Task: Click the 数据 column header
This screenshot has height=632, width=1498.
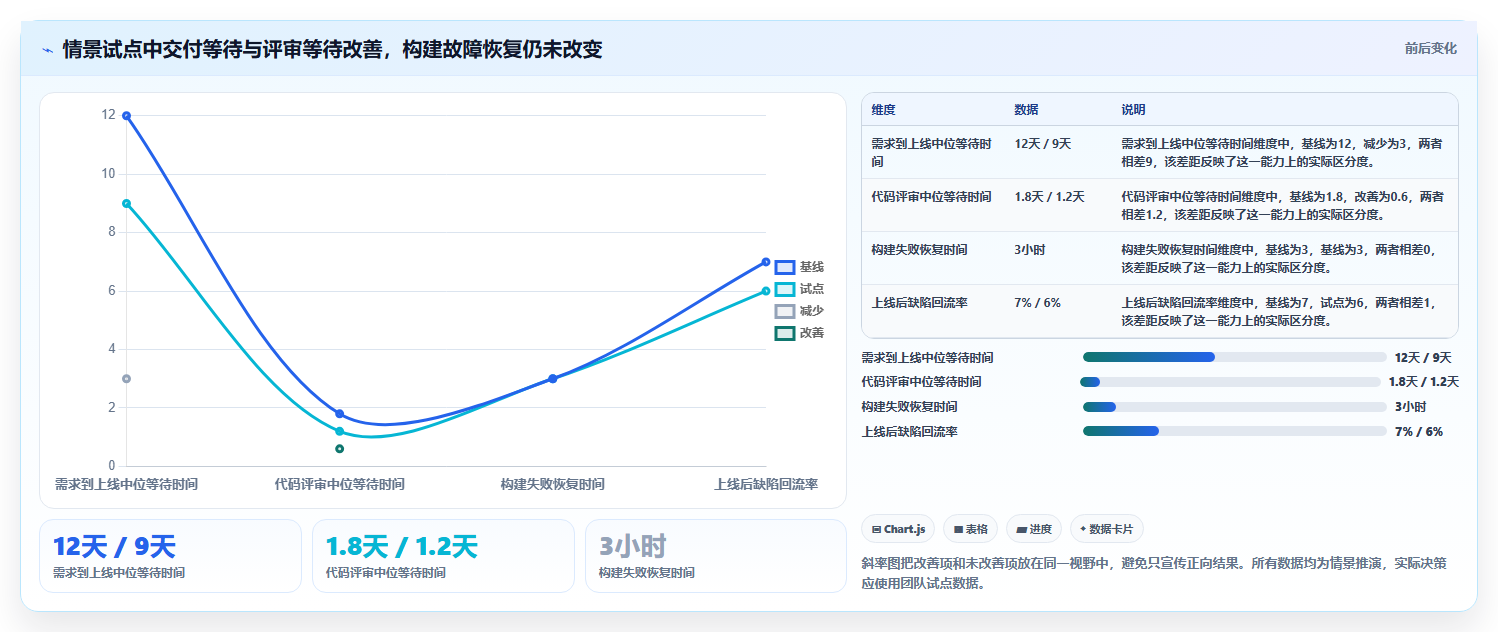Action: (x=1026, y=110)
